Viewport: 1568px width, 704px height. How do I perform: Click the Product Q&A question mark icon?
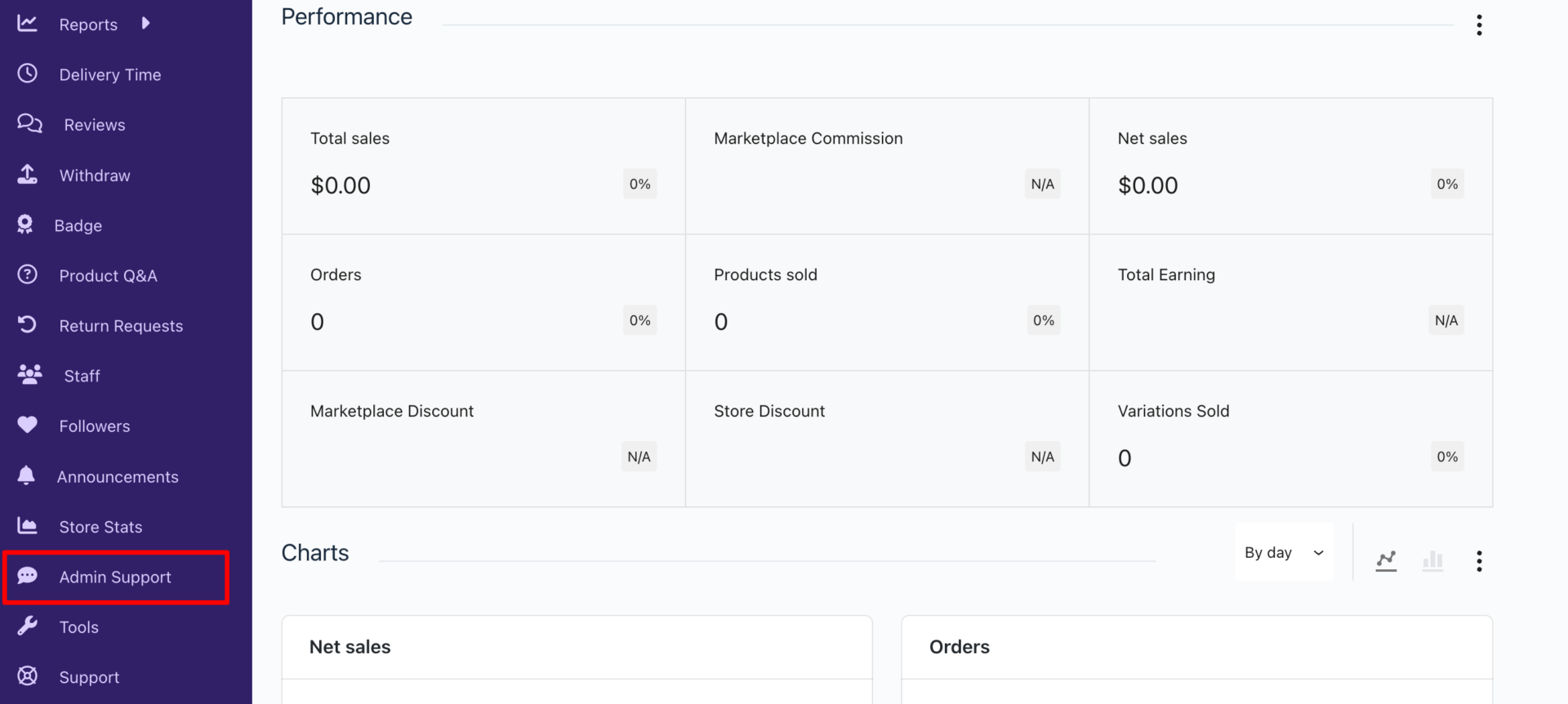click(28, 274)
